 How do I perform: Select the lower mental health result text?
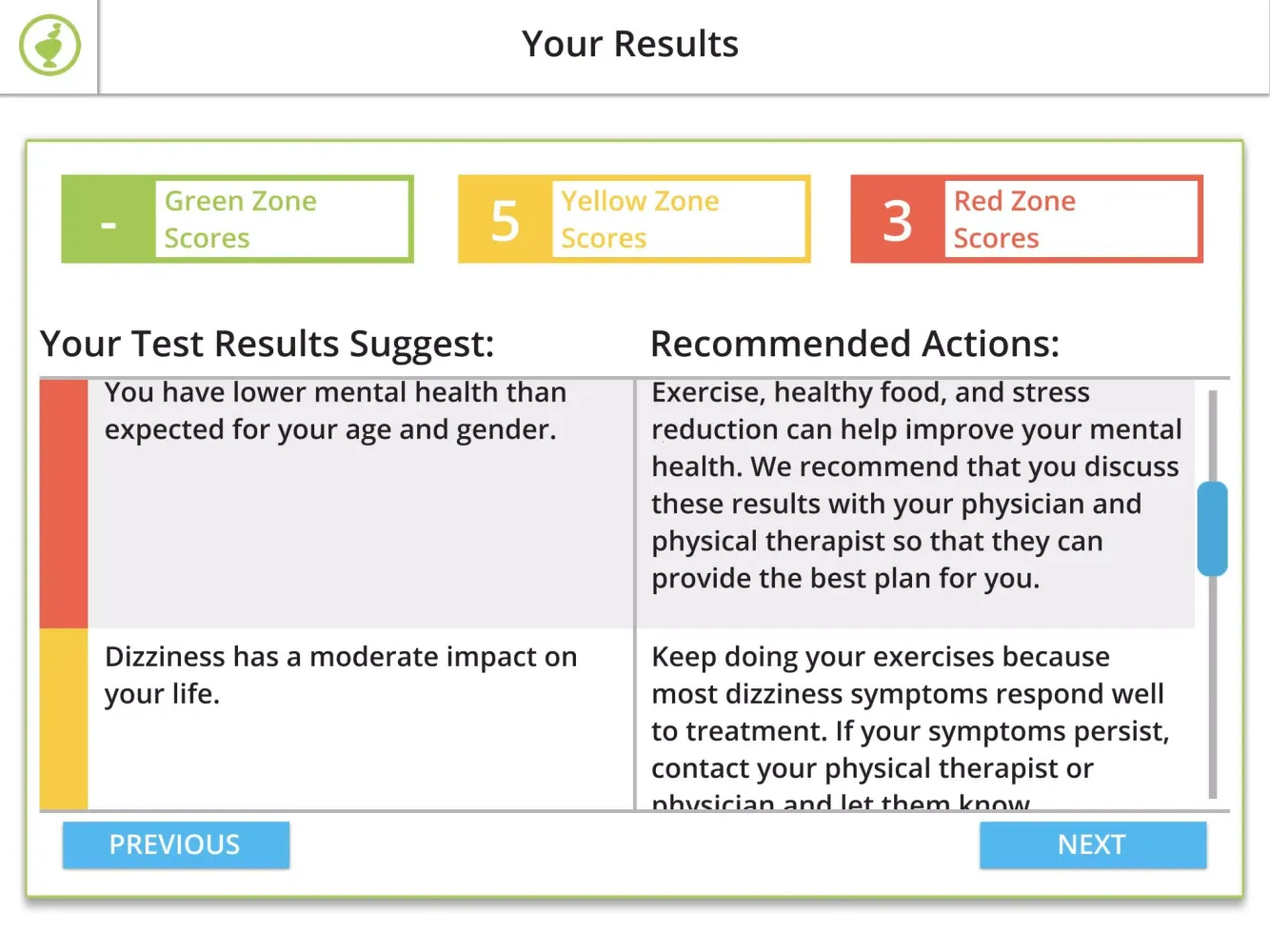tap(335, 411)
